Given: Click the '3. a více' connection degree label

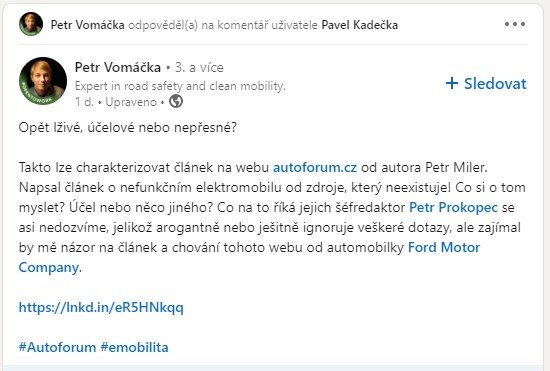Looking at the screenshot, I should 199,67.
